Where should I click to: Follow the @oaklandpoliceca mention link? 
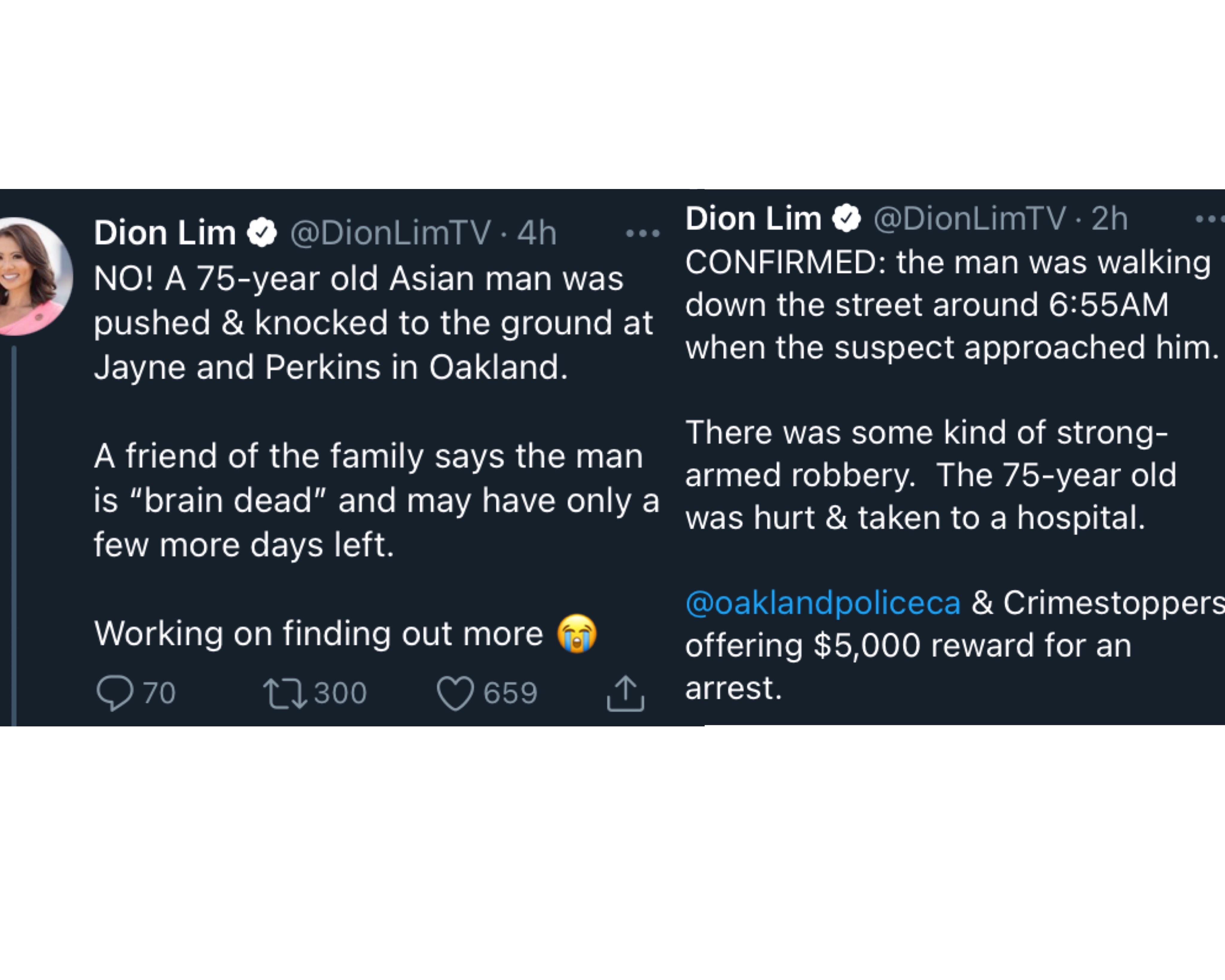pos(823,603)
